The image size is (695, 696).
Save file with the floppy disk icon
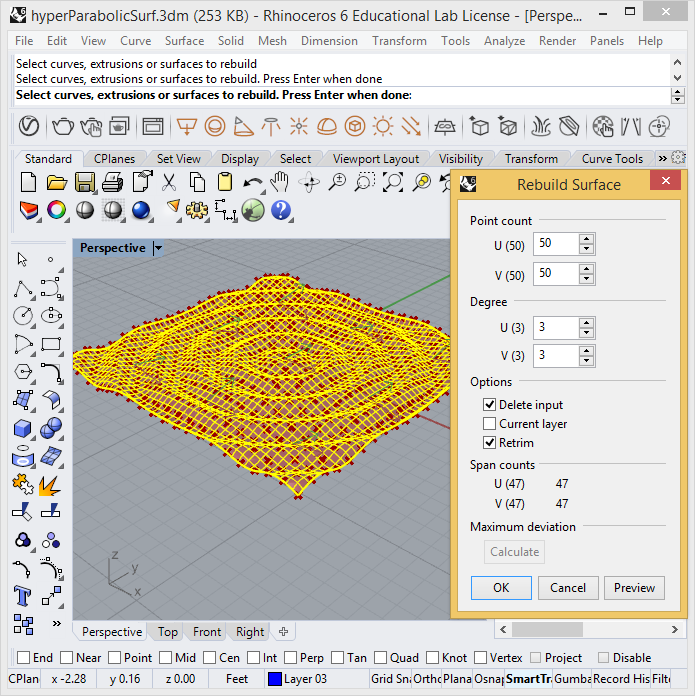pyautogui.click(x=84, y=182)
